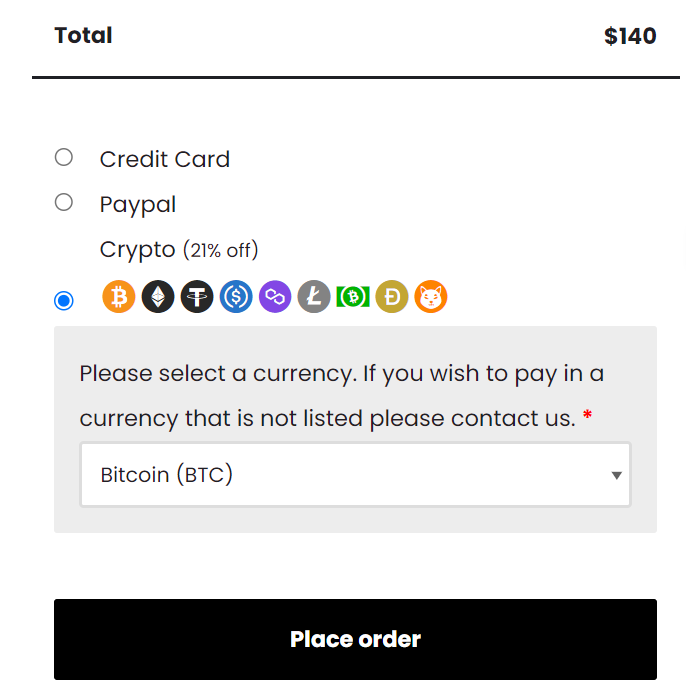Click the gray Litecoin icon
686x687 pixels.
[314, 297]
